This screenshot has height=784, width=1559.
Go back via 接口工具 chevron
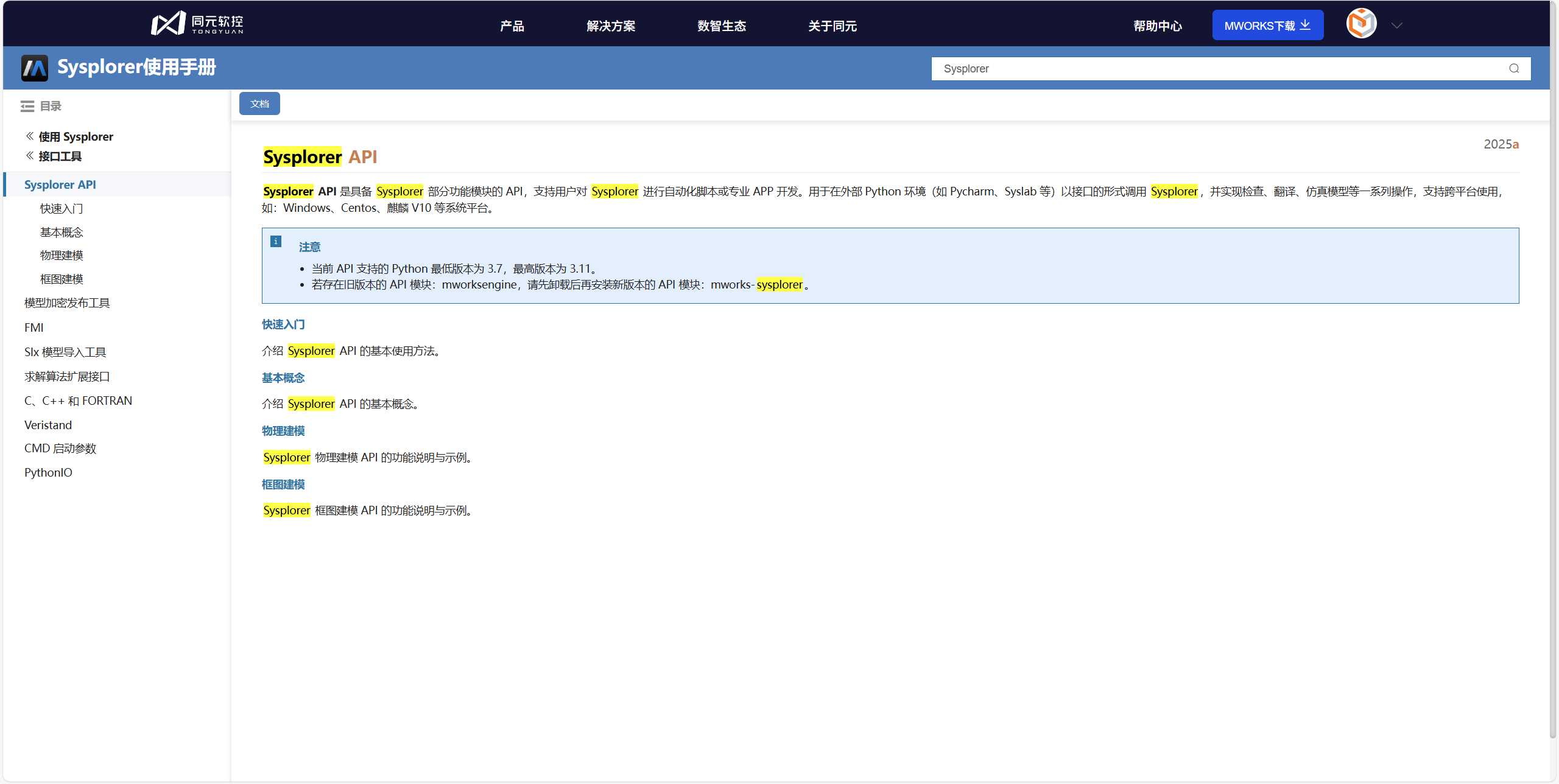click(30, 156)
